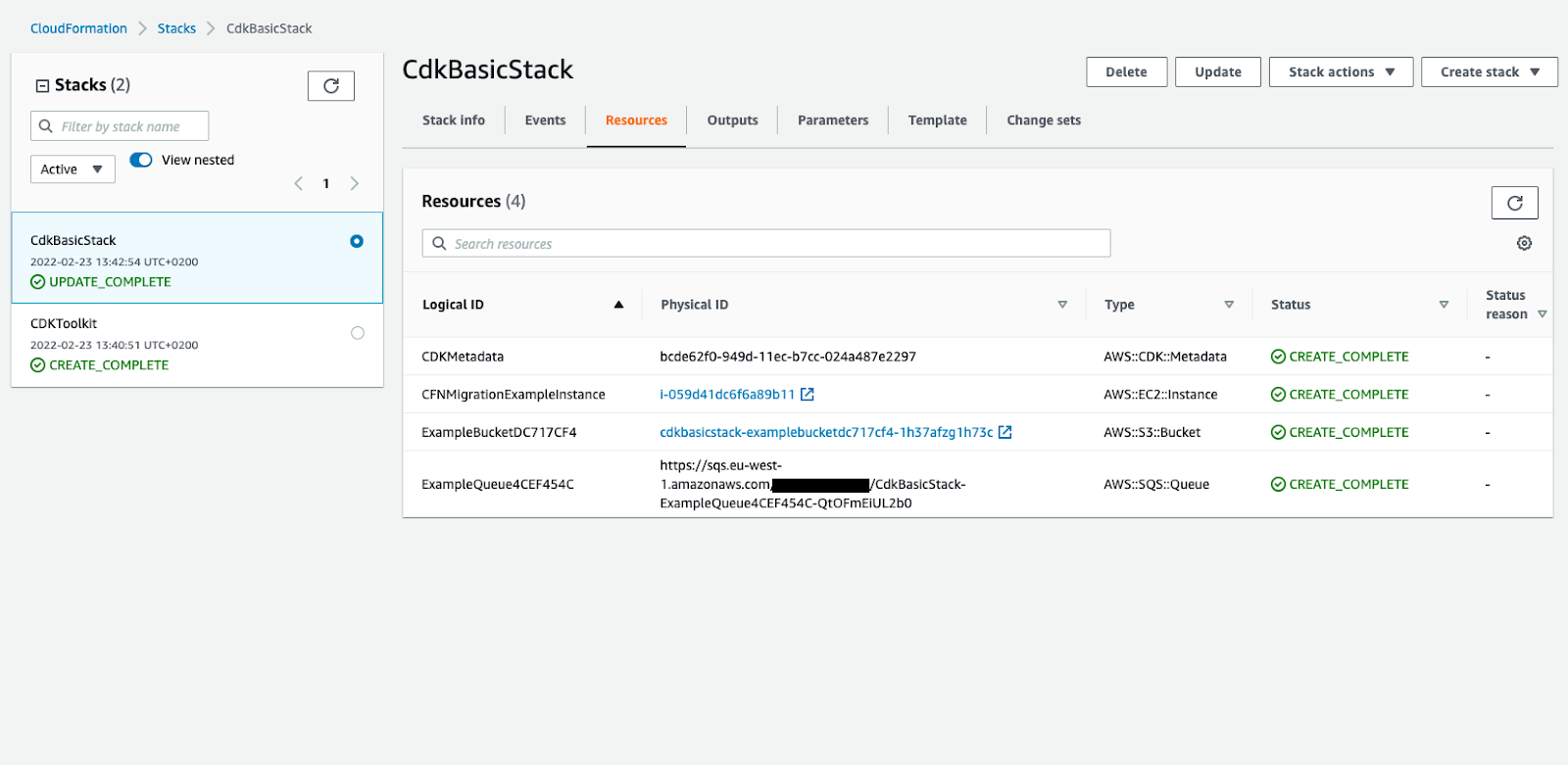View the Template tab
1568x765 pixels.
point(937,120)
